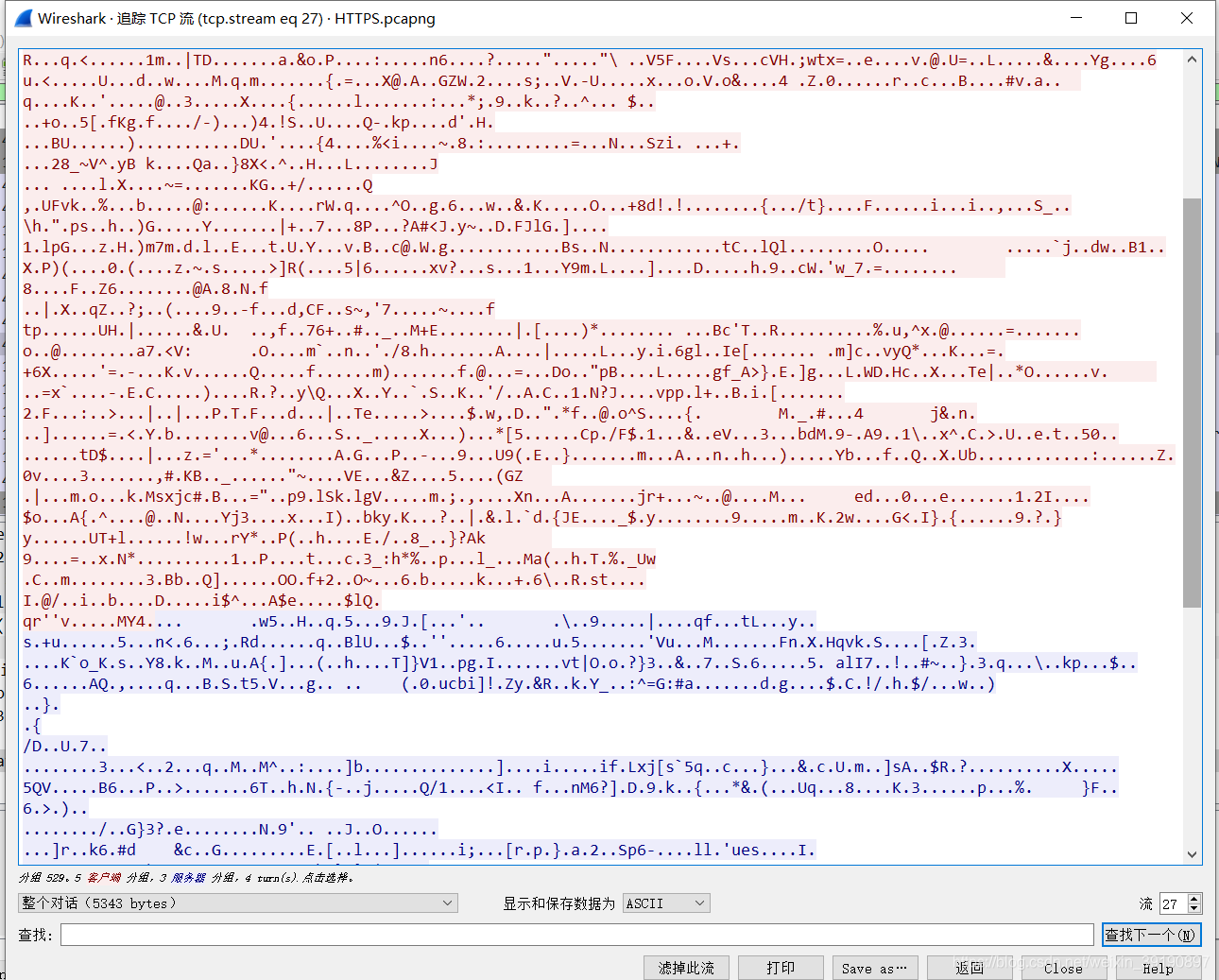Click the Save as button
The width and height of the screenshot is (1219, 980).
pyautogui.click(x=875, y=968)
